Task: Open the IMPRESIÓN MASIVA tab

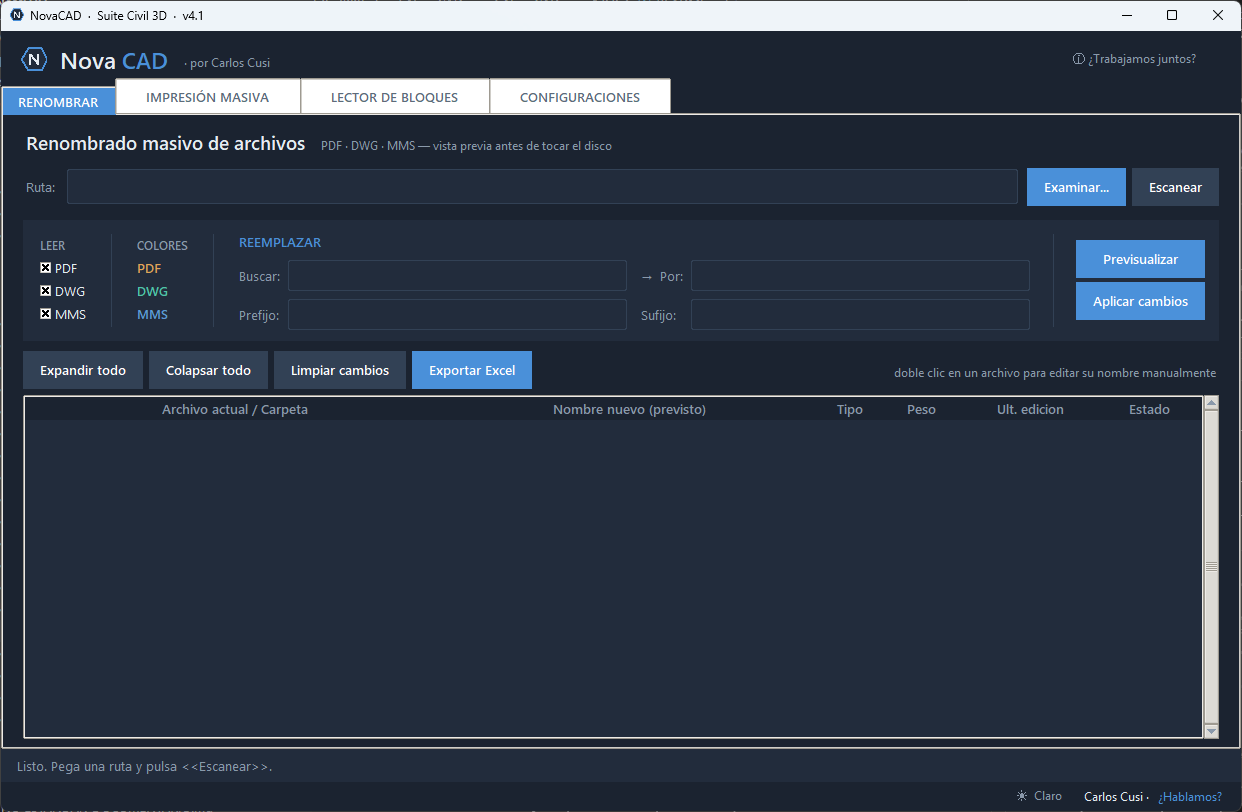Action: 208,97
